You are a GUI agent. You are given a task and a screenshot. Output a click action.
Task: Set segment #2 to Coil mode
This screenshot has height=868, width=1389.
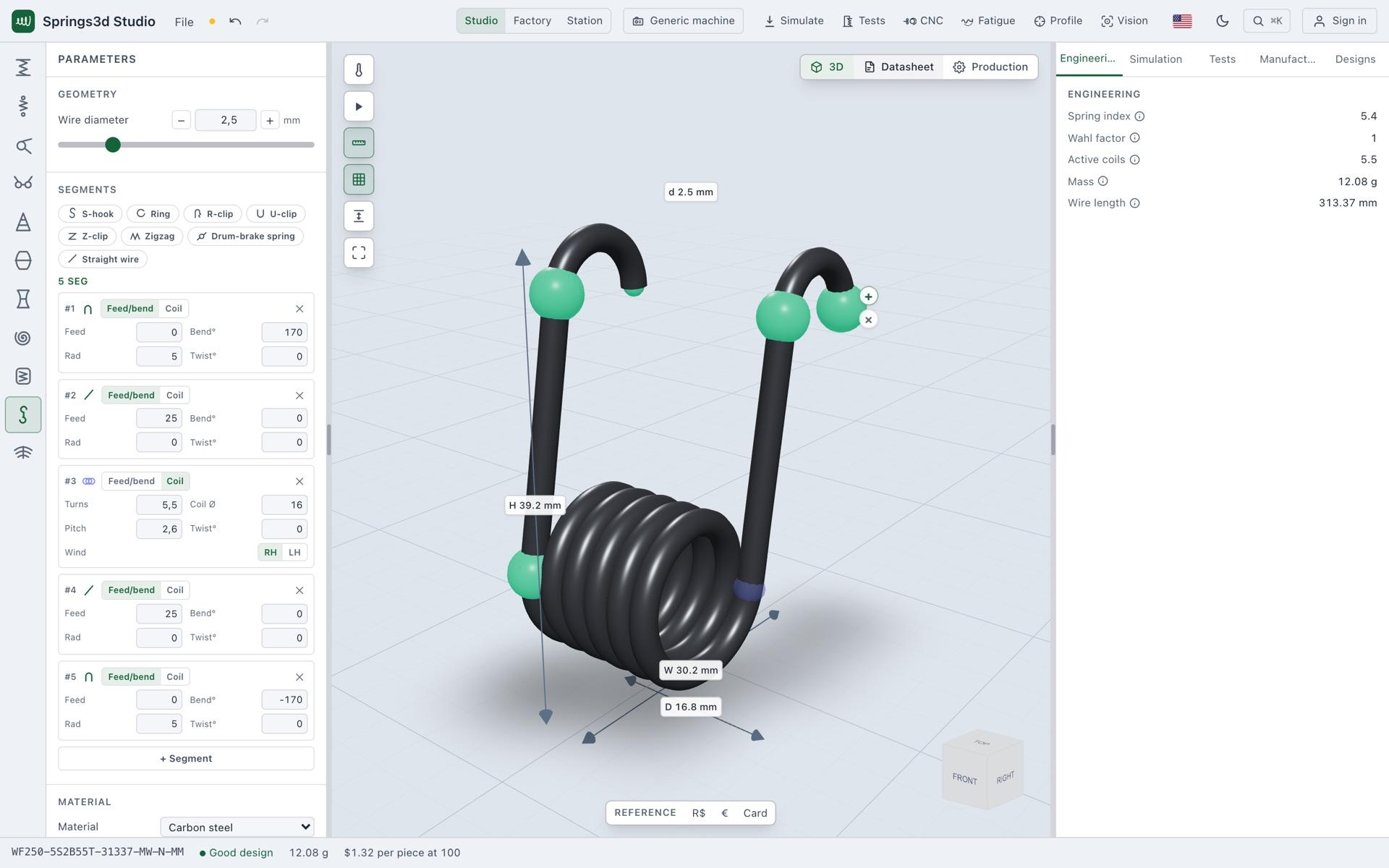tap(175, 396)
